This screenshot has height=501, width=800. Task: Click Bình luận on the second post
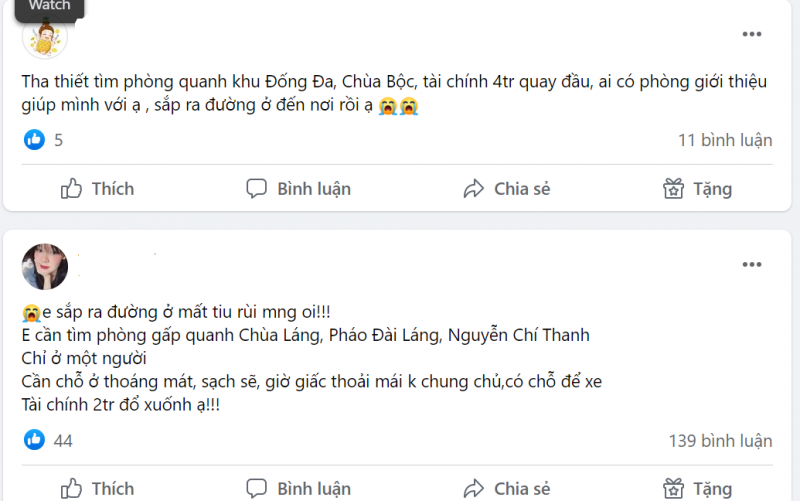298,489
